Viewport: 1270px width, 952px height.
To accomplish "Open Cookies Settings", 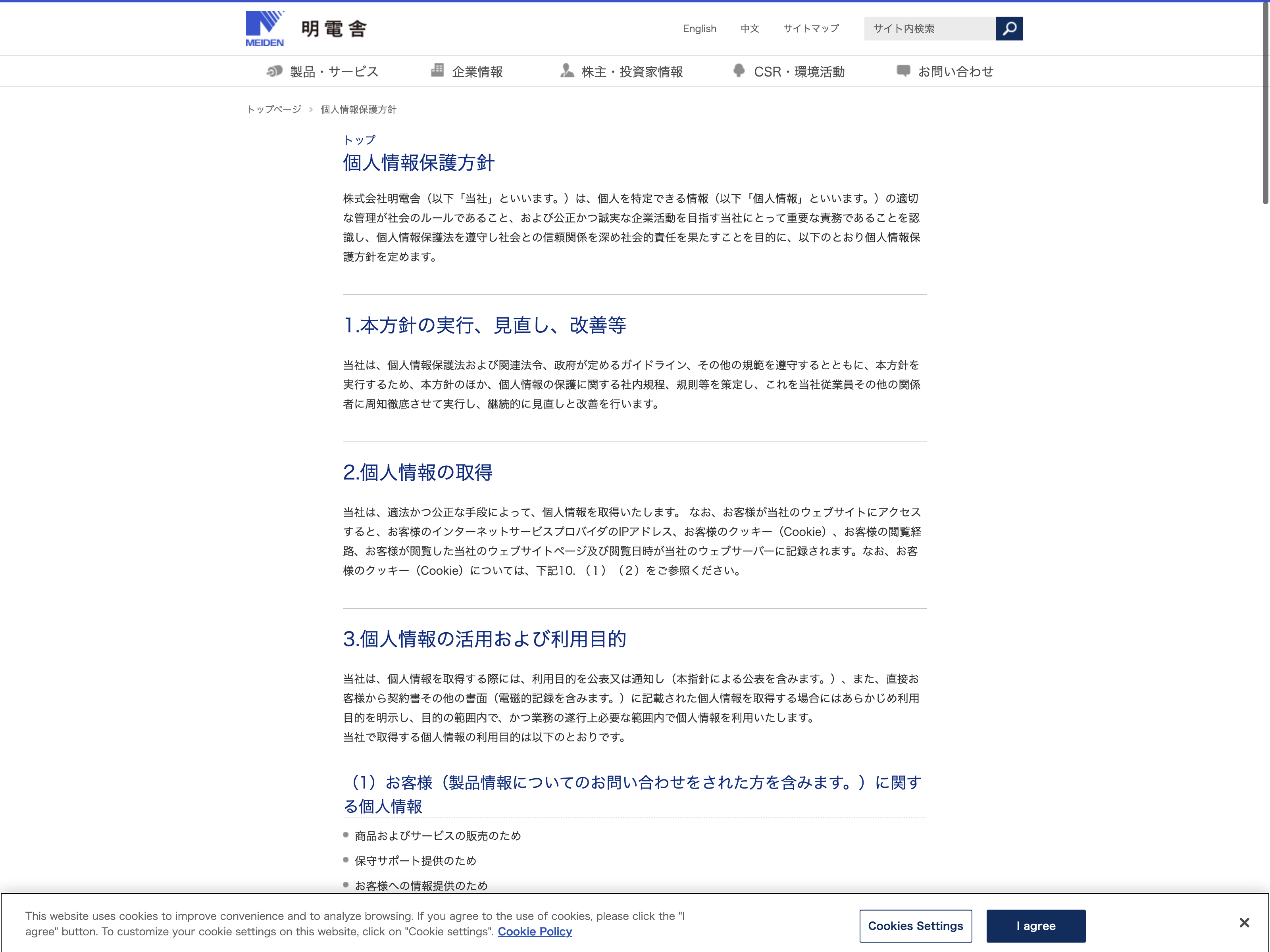I will [x=915, y=925].
